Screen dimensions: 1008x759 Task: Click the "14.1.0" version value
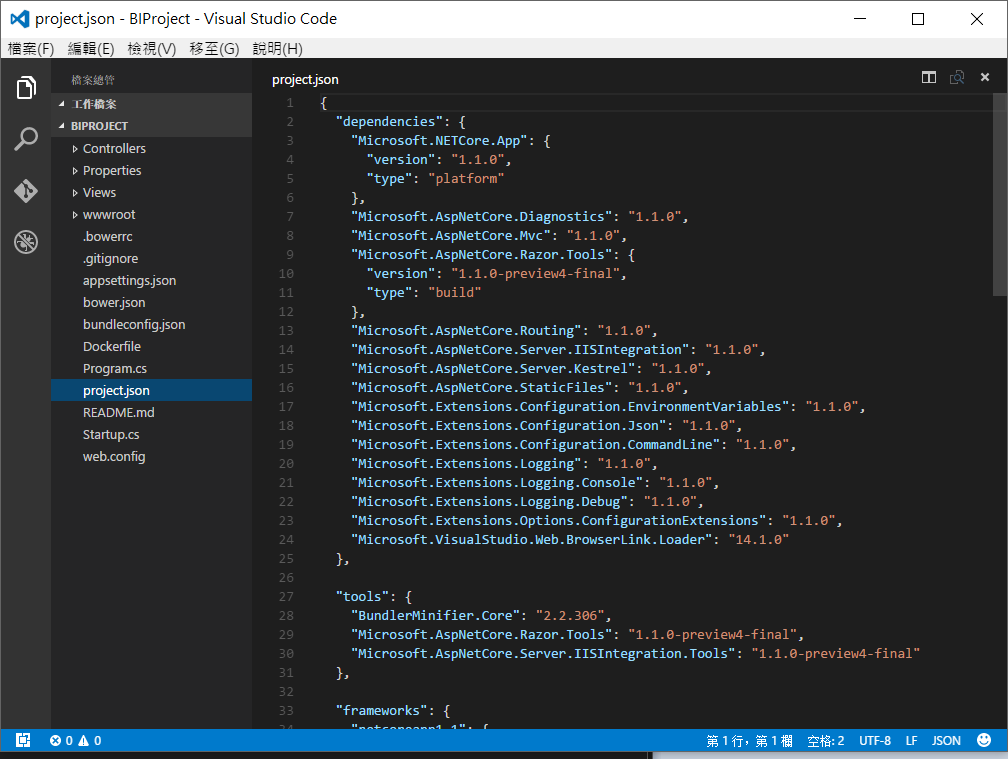pos(759,539)
